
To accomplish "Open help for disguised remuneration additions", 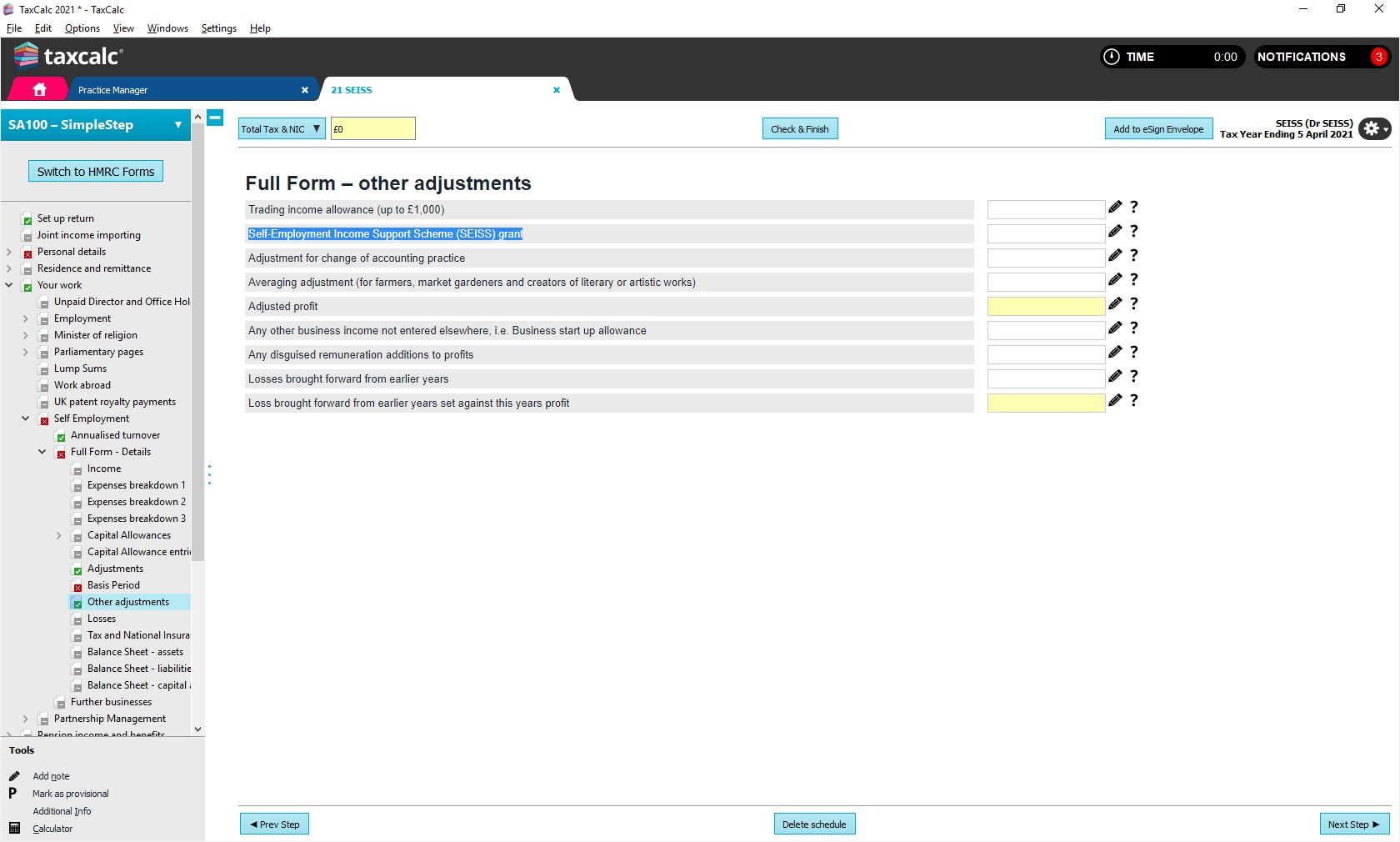I will (x=1134, y=352).
